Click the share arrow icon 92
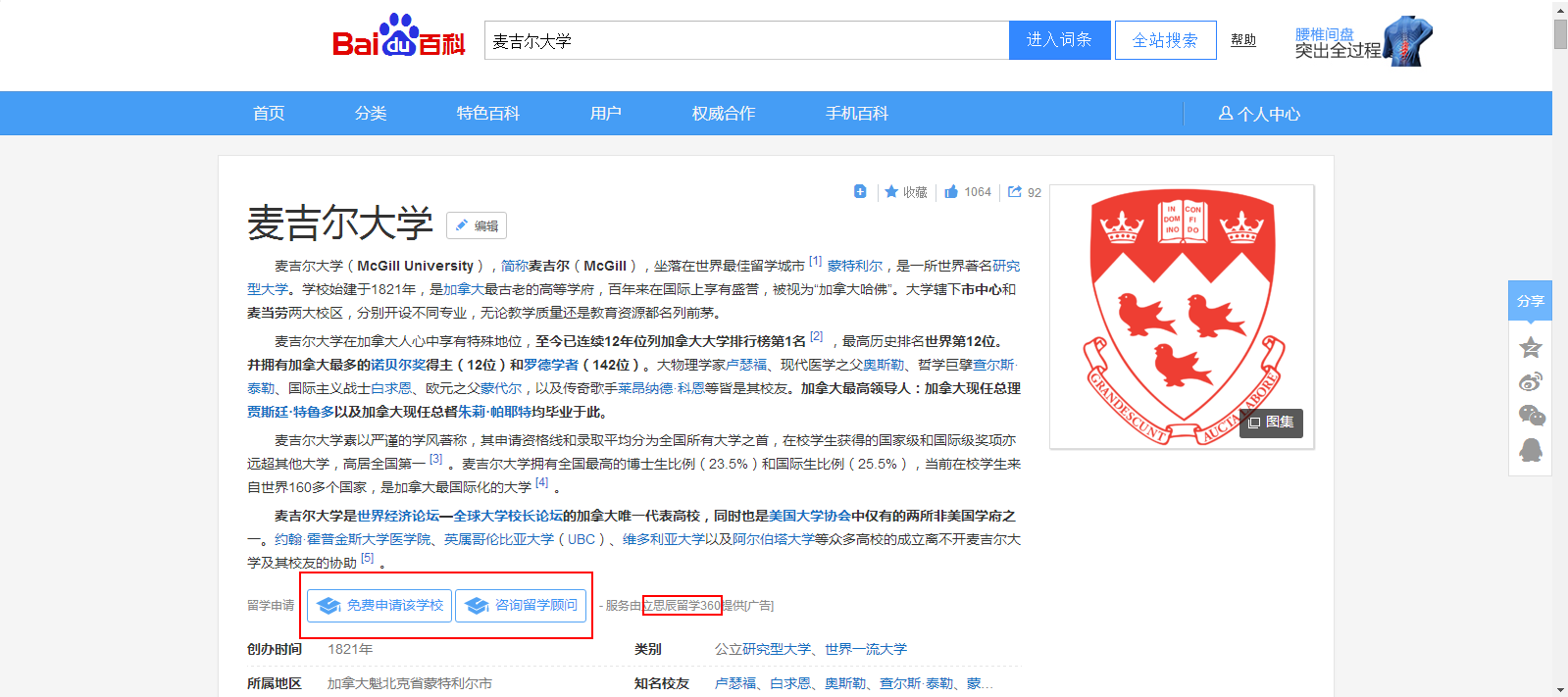This screenshot has height=697, width=1568. click(1015, 192)
